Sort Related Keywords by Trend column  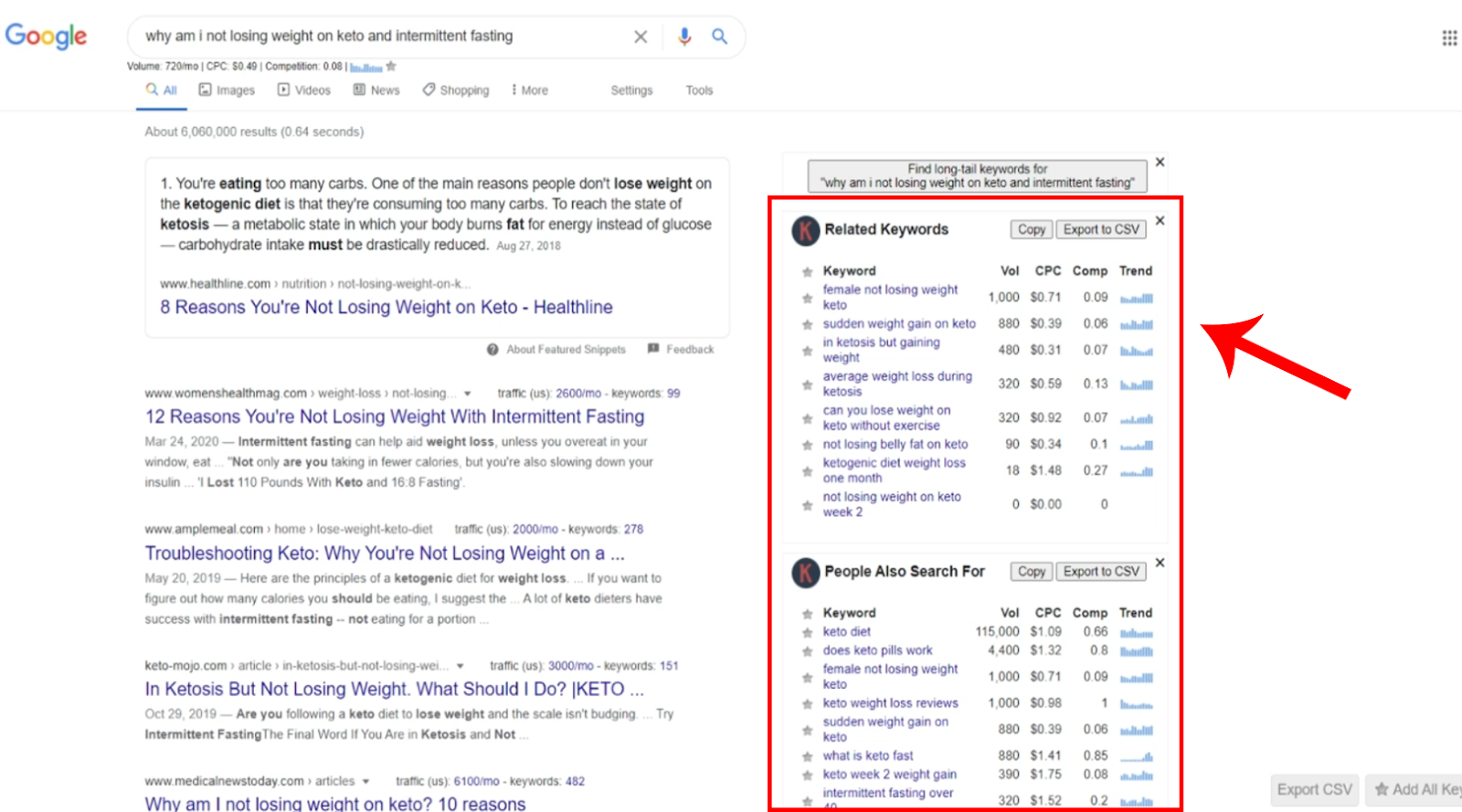click(x=1136, y=271)
